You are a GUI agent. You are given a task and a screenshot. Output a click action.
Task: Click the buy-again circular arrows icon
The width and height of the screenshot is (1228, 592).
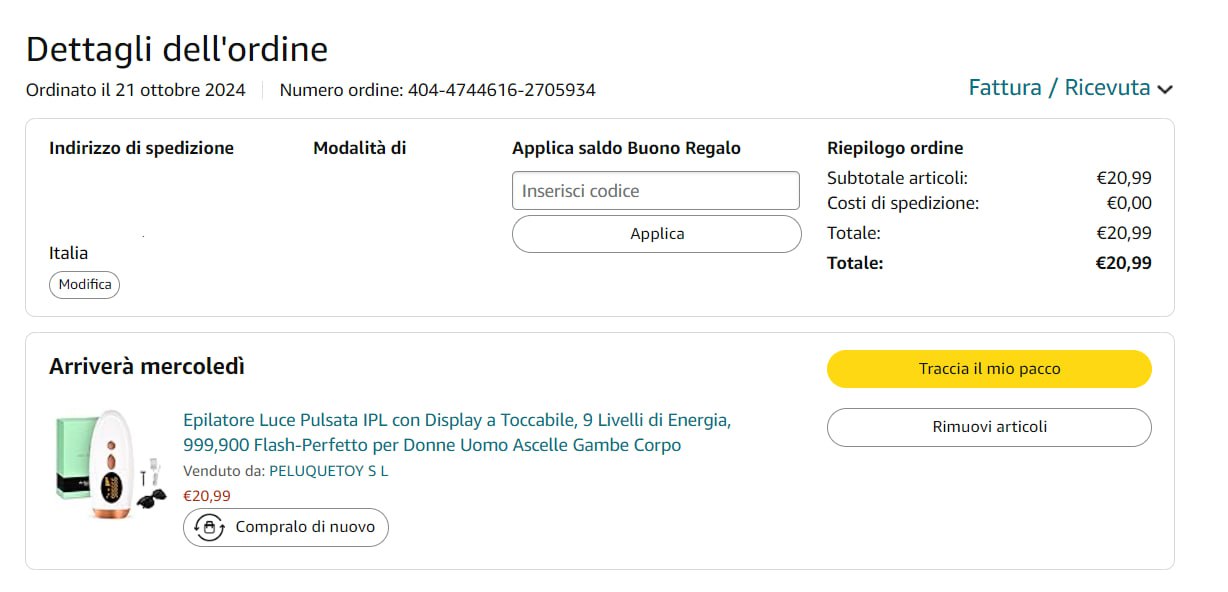[x=209, y=527]
